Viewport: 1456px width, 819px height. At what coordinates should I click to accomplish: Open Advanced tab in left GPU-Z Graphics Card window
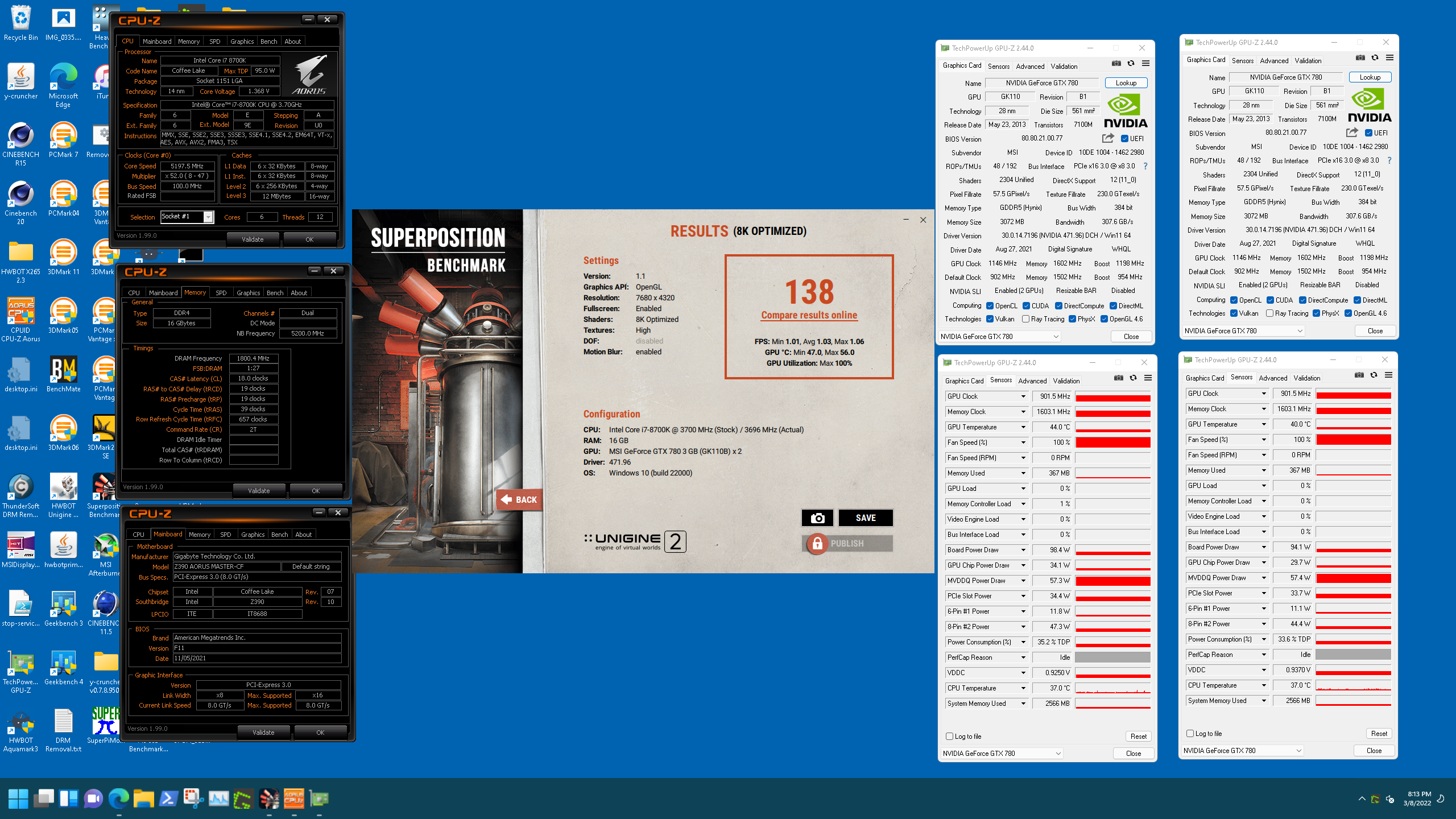coord(1030,66)
